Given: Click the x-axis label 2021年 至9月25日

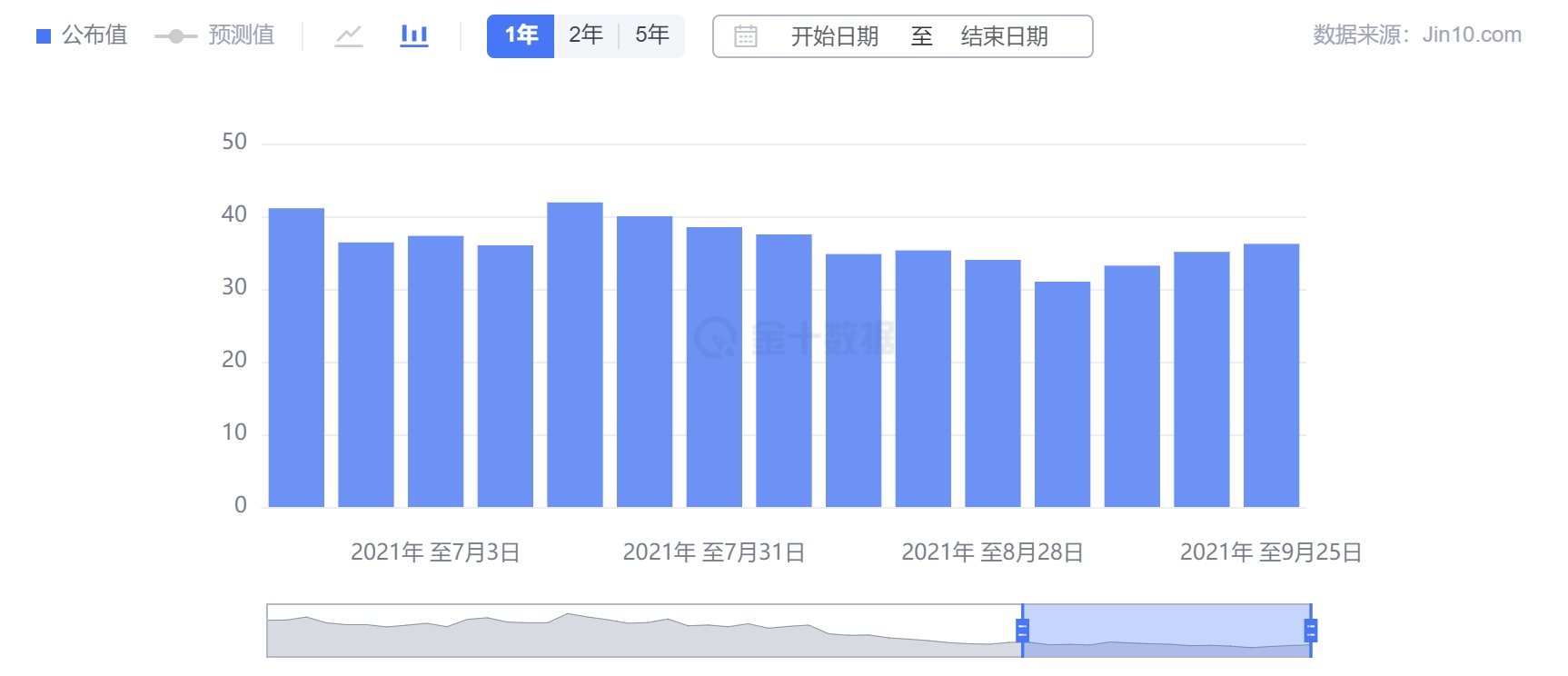Looking at the screenshot, I should [x=1271, y=552].
